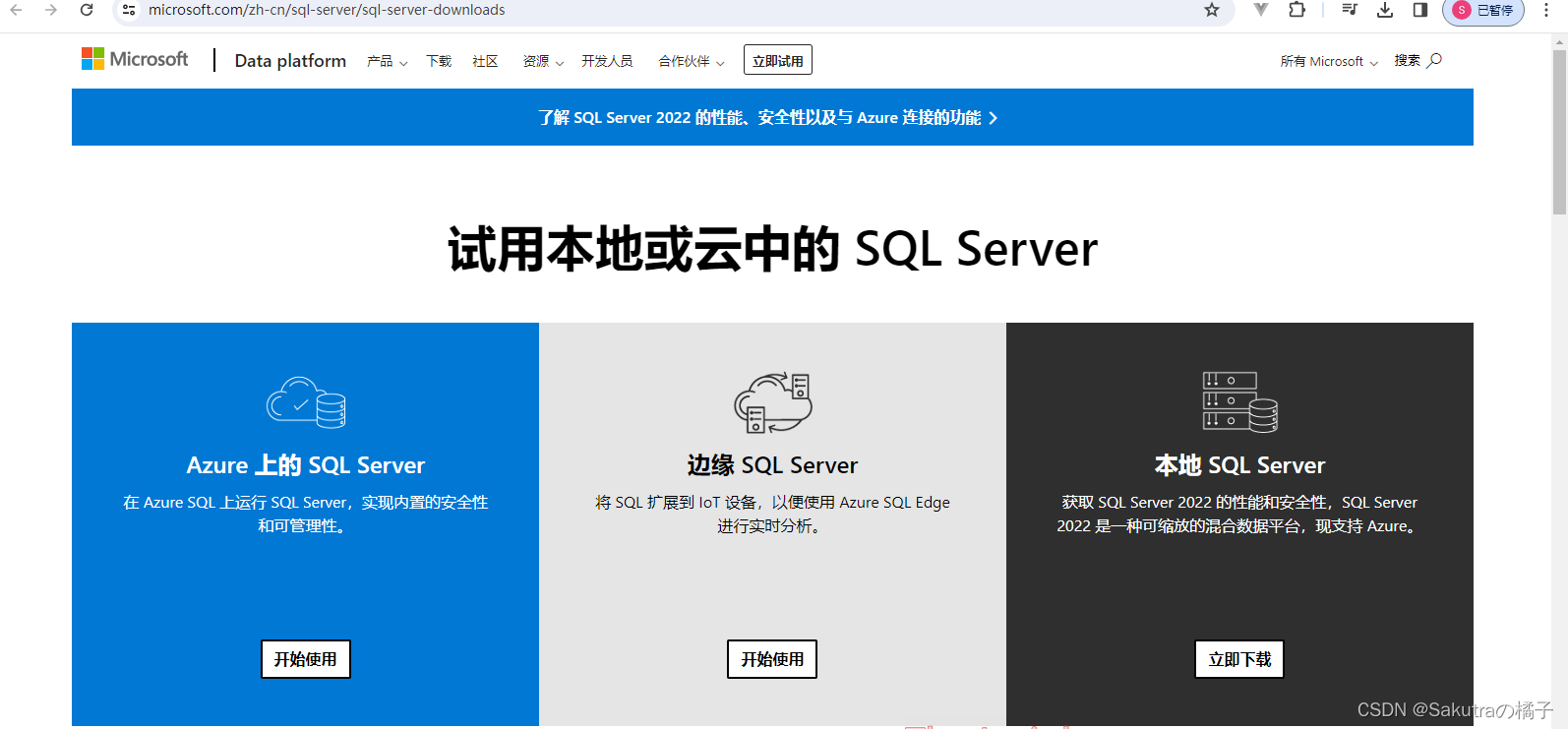
Task: Click the browser forward arrow
Action: tap(51, 10)
